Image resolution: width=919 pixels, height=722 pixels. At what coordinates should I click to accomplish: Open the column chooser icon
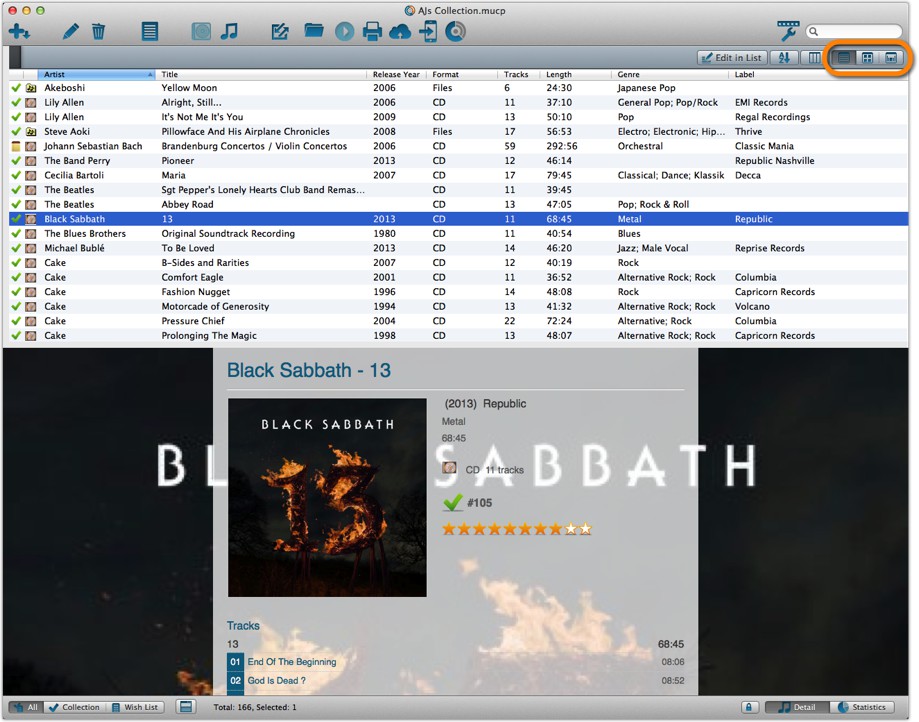[x=815, y=57]
